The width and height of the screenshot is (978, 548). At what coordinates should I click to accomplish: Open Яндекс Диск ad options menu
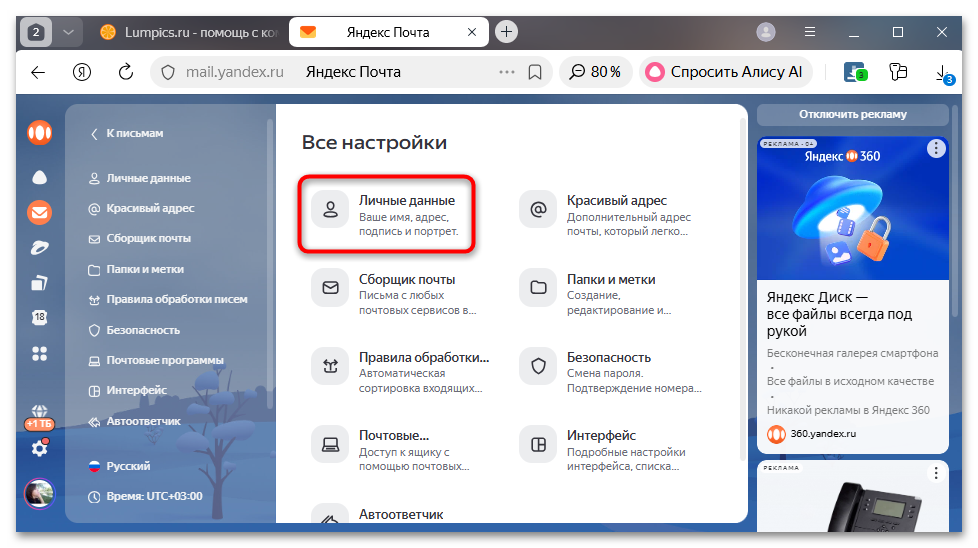coord(936,148)
